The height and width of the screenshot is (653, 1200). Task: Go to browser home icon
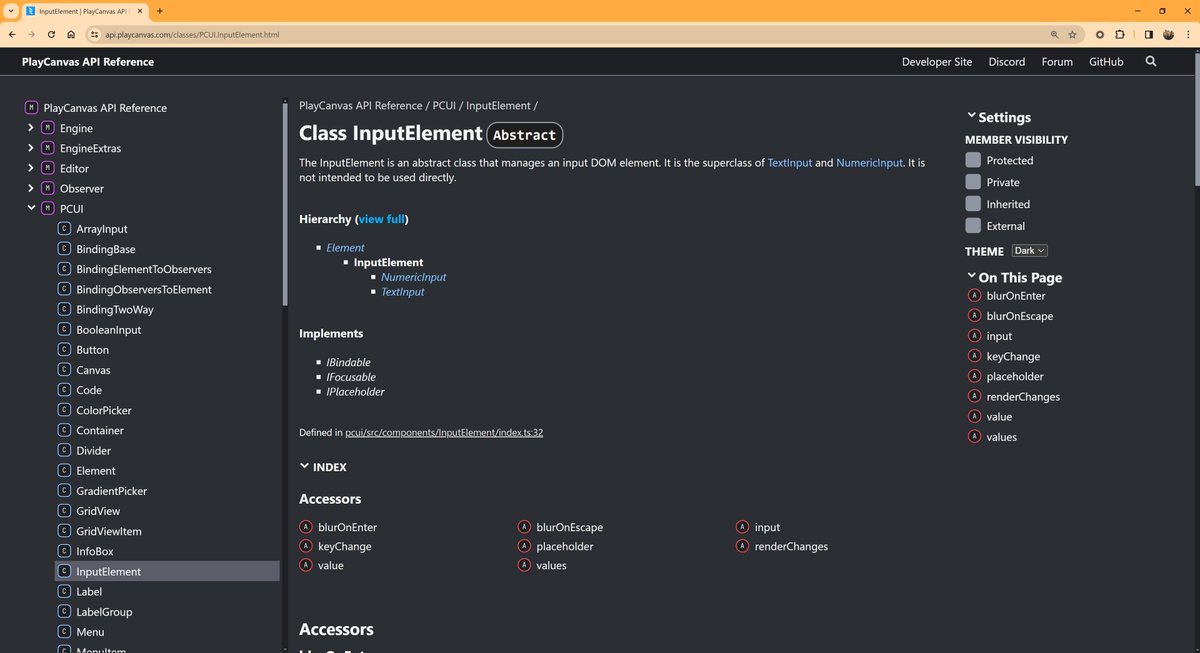pos(70,34)
